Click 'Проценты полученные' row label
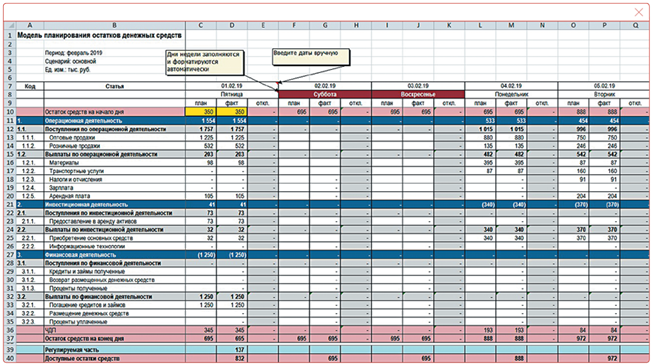This screenshot has height=364, width=653. pos(78,288)
